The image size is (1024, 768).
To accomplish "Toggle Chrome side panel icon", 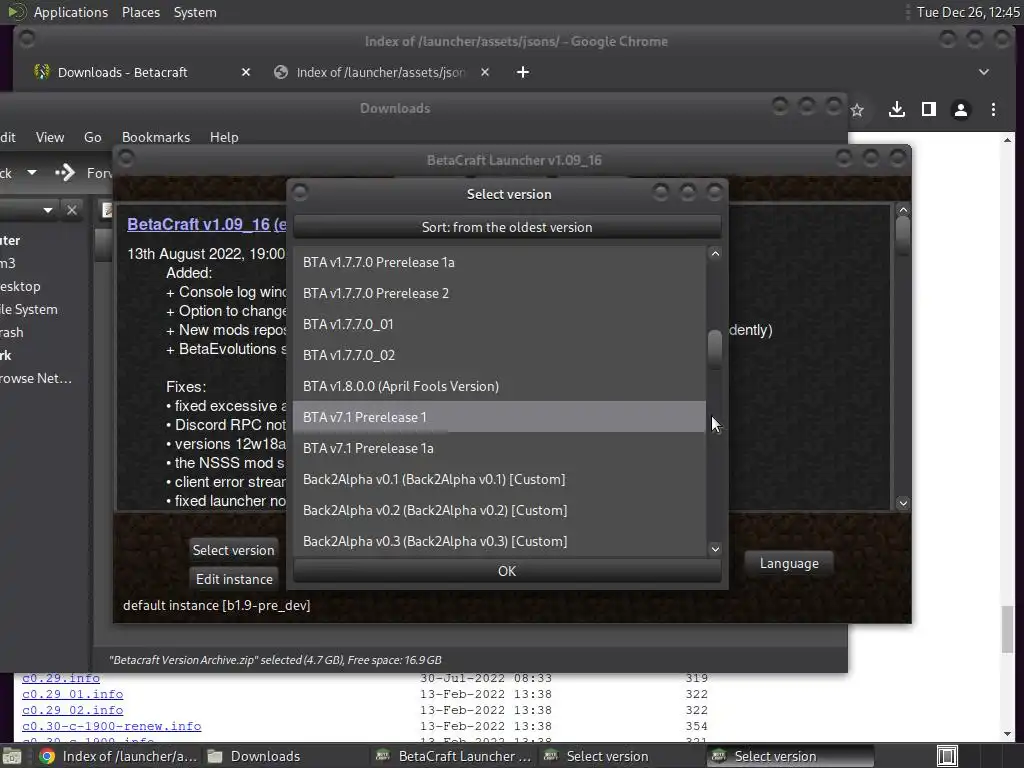I will [x=929, y=110].
